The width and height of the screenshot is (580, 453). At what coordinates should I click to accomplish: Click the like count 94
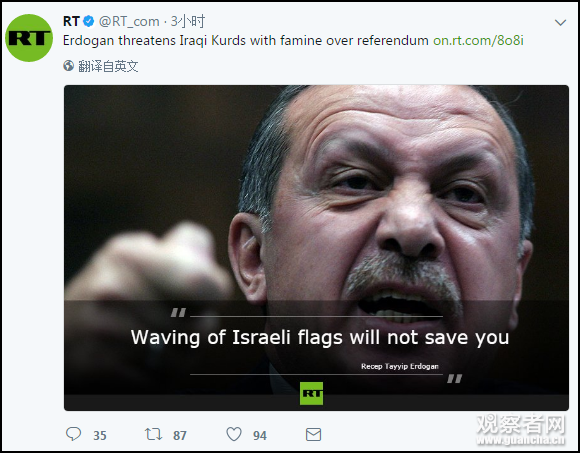click(260, 436)
